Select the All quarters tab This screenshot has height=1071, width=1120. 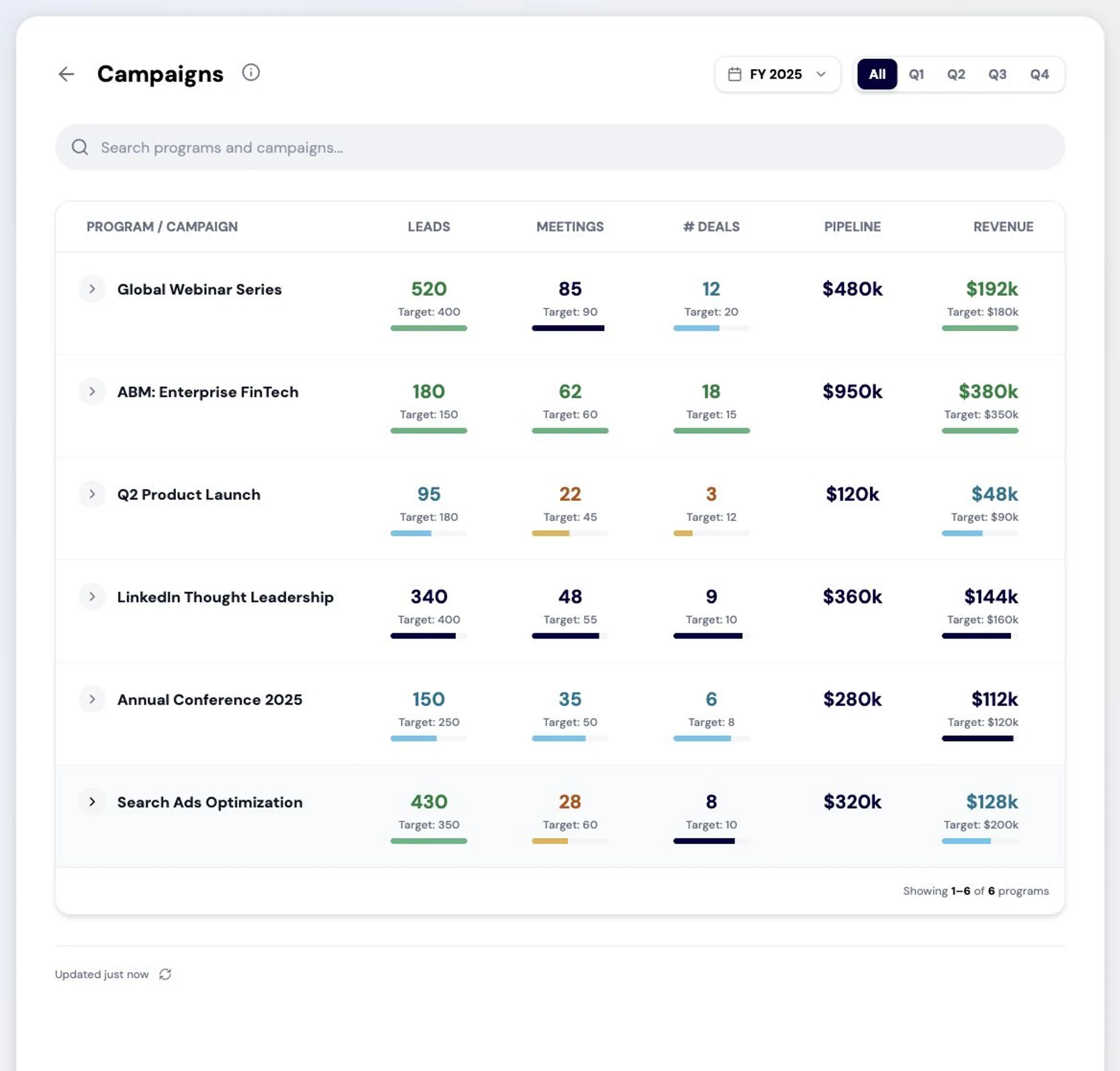(x=877, y=74)
